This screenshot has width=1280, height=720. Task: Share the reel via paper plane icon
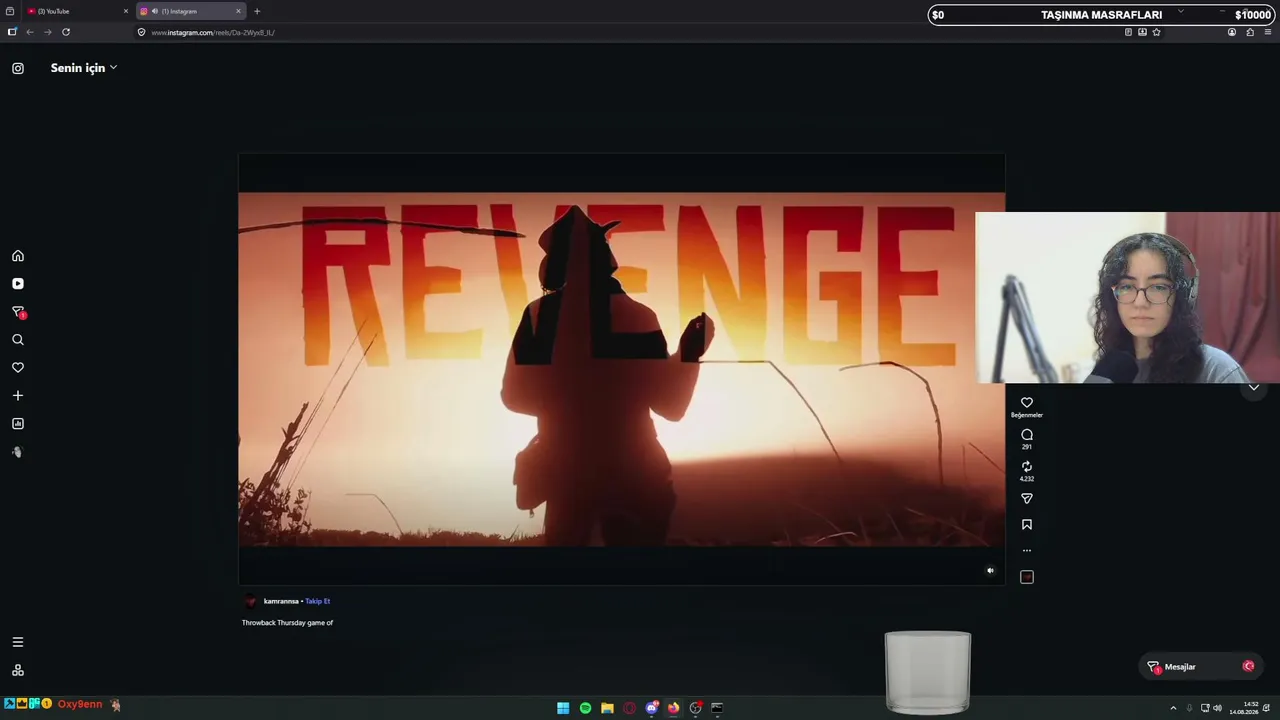[1027, 499]
